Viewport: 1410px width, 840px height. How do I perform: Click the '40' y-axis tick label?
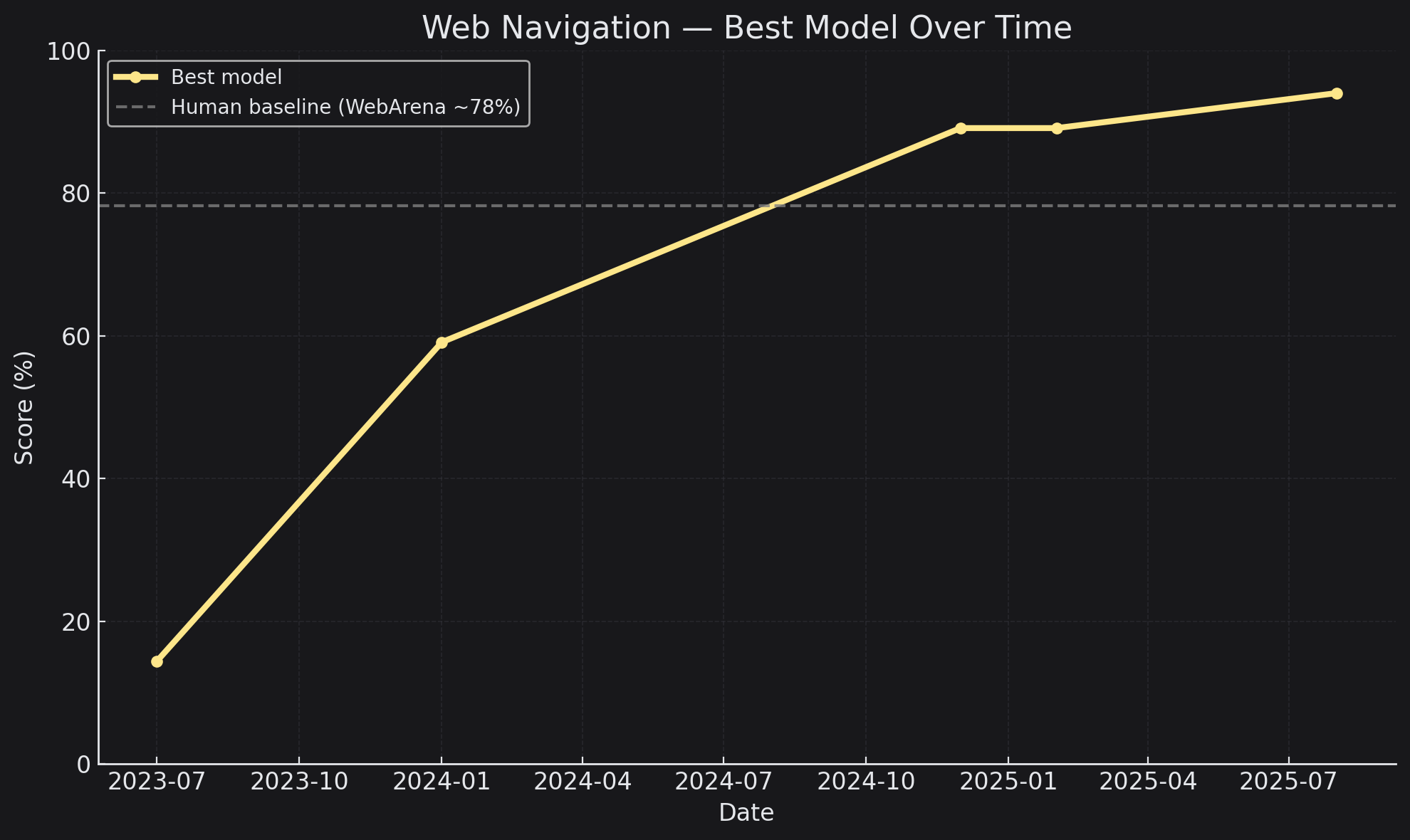(x=76, y=479)
